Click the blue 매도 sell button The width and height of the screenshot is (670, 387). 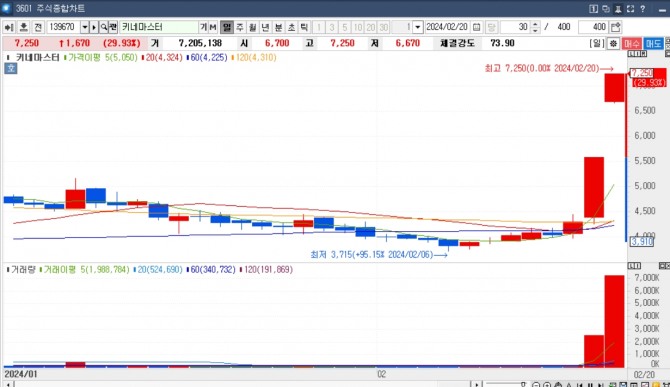(x=652, y=43)
